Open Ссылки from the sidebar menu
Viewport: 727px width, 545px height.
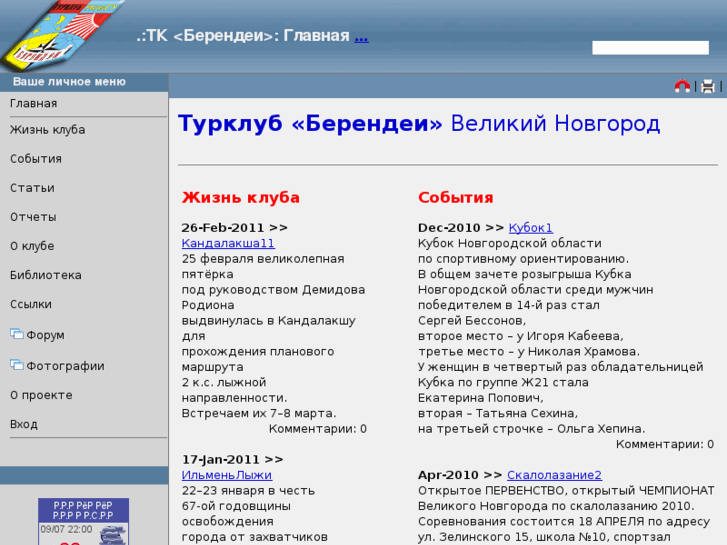pos(31,304)
